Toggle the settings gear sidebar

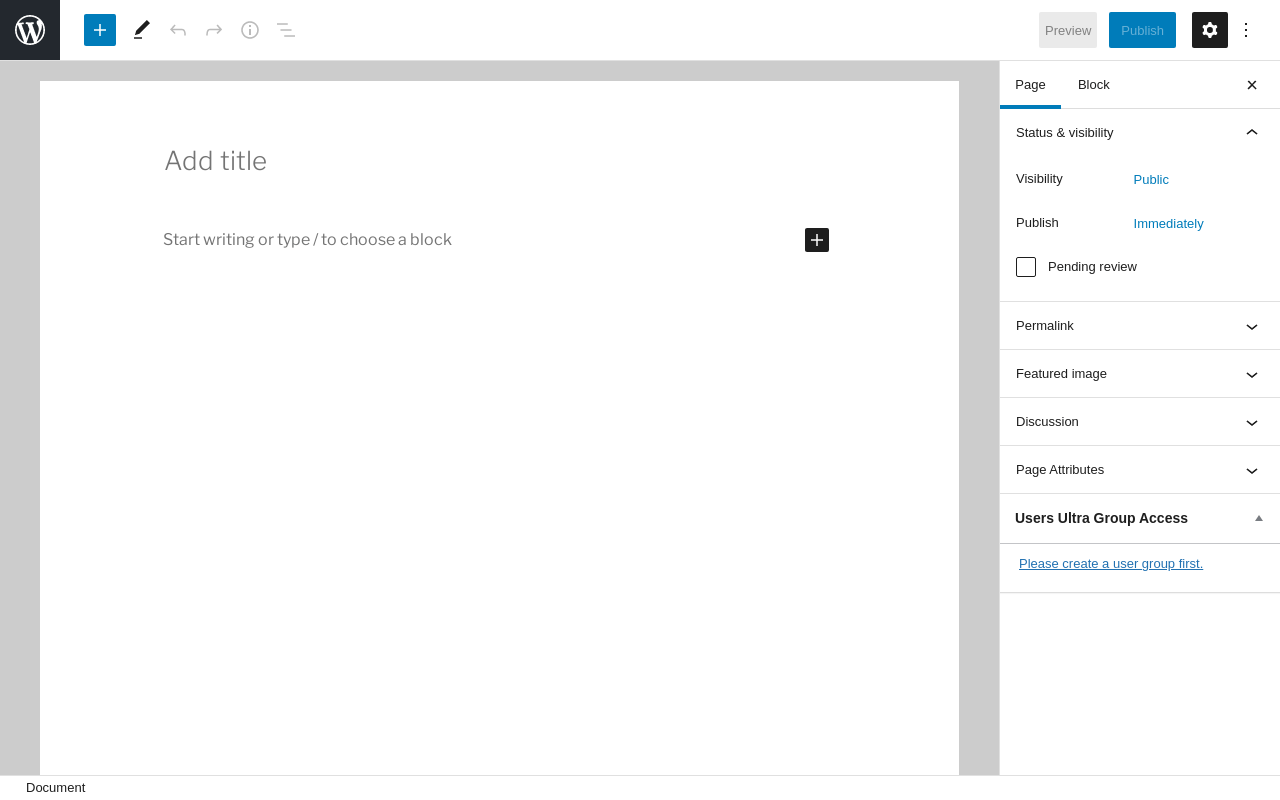1210,30
